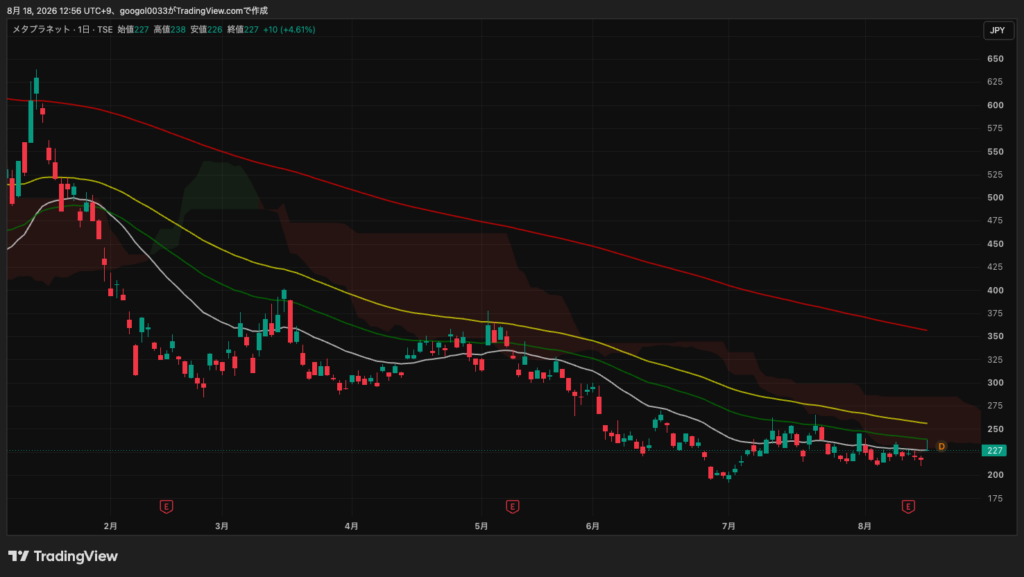The width and height of the screenshot is (1024, 577).
Task: Click the 安値226 low value
Action: coord(206,29)
